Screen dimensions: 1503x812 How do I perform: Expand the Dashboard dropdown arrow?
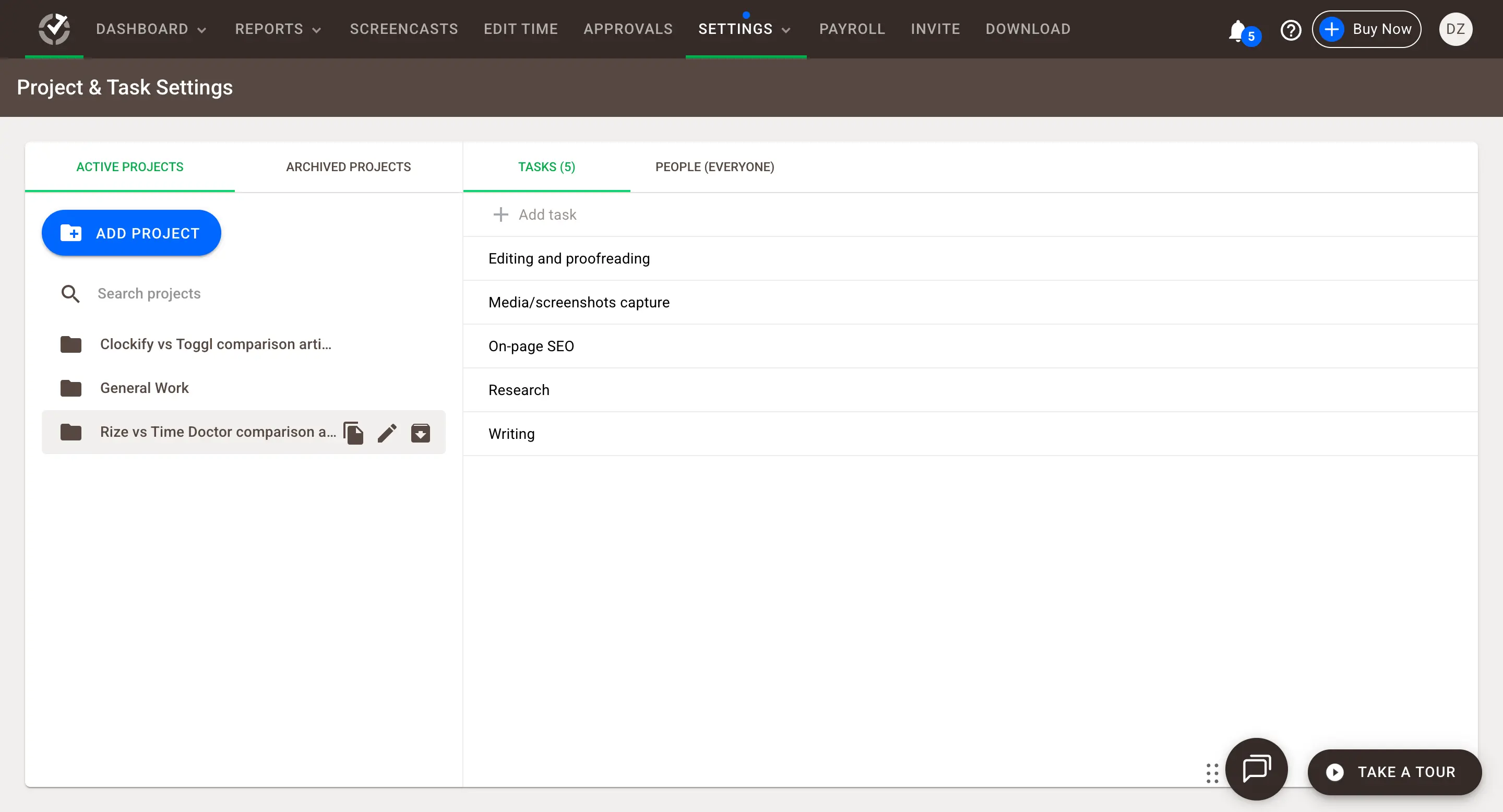(202, 30)
